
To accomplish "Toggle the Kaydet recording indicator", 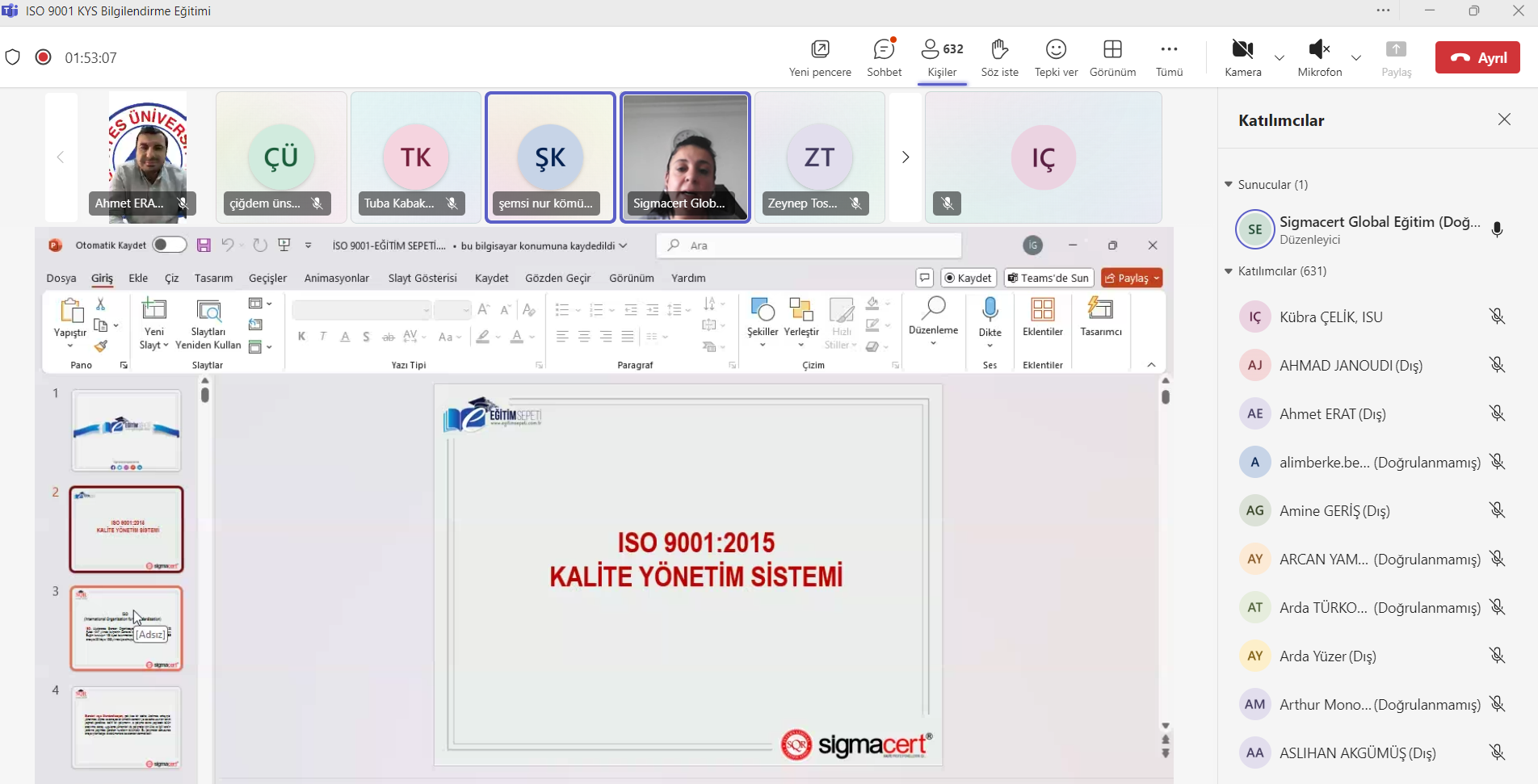I will [x=967, y=277].
